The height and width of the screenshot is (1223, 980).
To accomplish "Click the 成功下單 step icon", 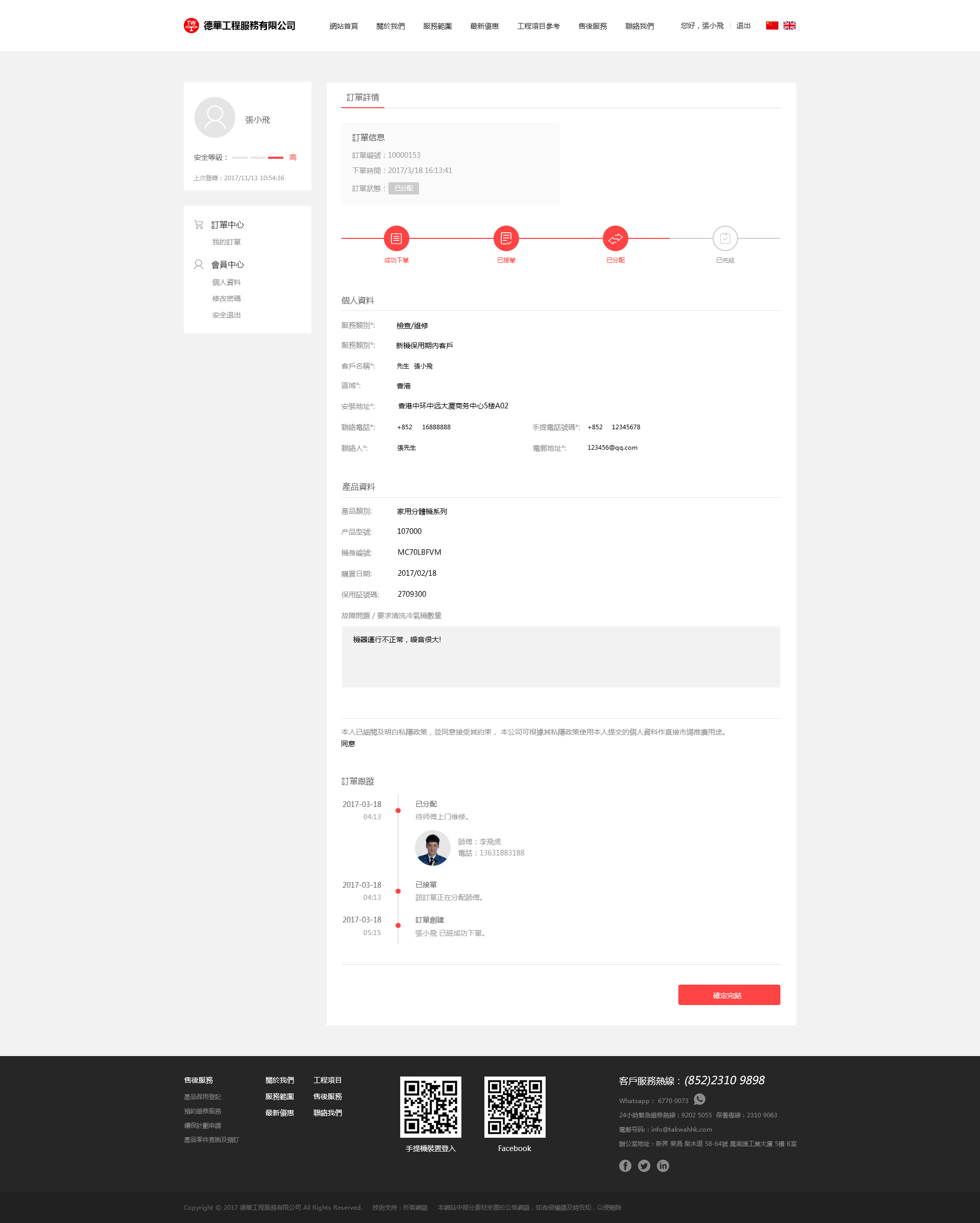I will (396, 238).
